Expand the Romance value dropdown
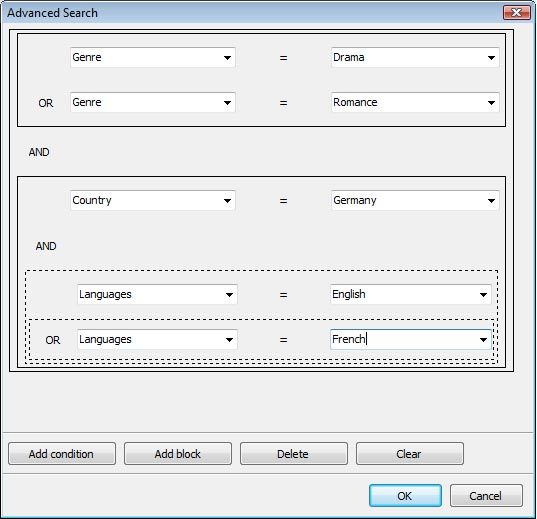The image size is (537, 519). (x=491, y=102)
